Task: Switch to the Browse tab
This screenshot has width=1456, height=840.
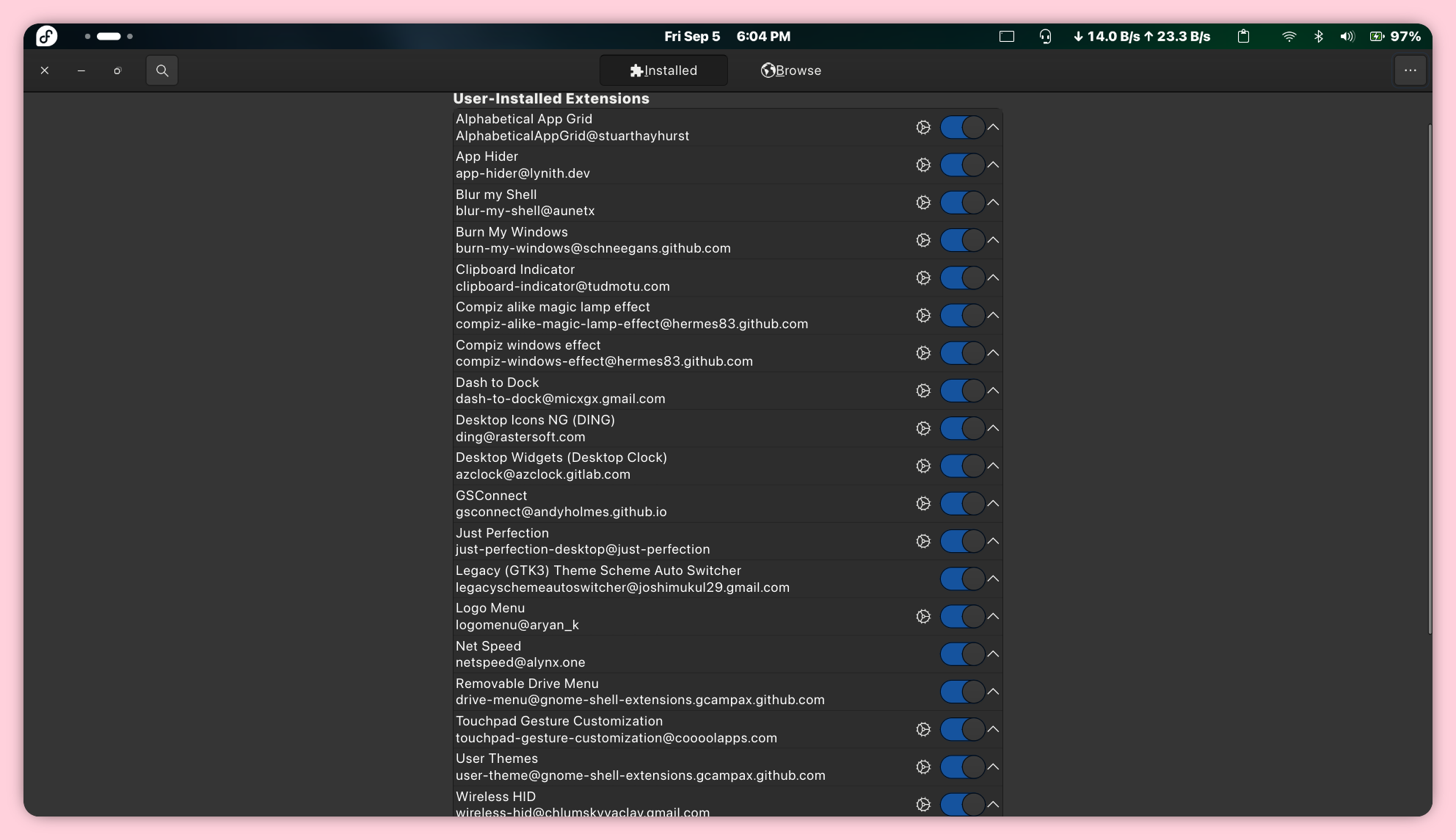Action: click(791, 70)
